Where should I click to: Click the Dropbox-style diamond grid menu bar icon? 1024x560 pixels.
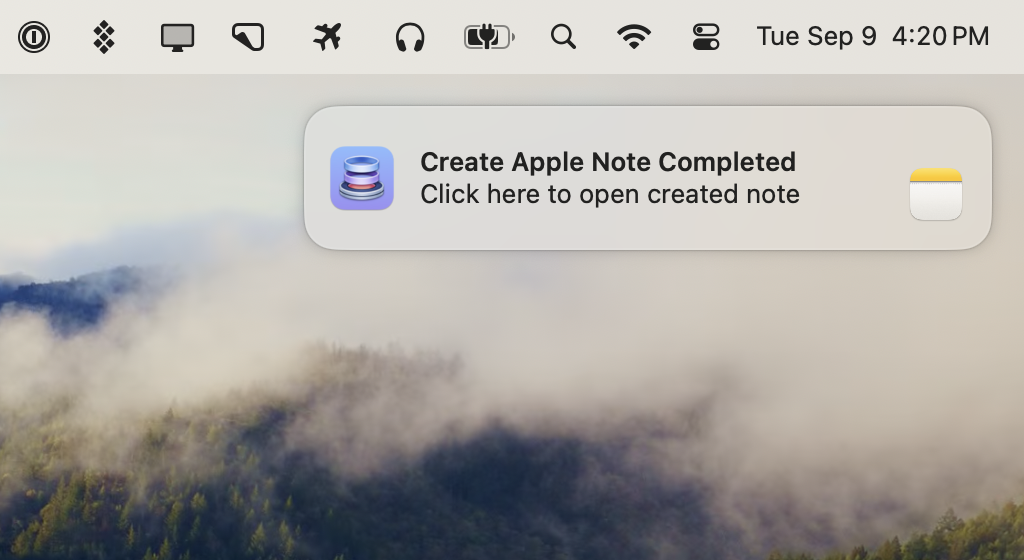click(104, 37)
